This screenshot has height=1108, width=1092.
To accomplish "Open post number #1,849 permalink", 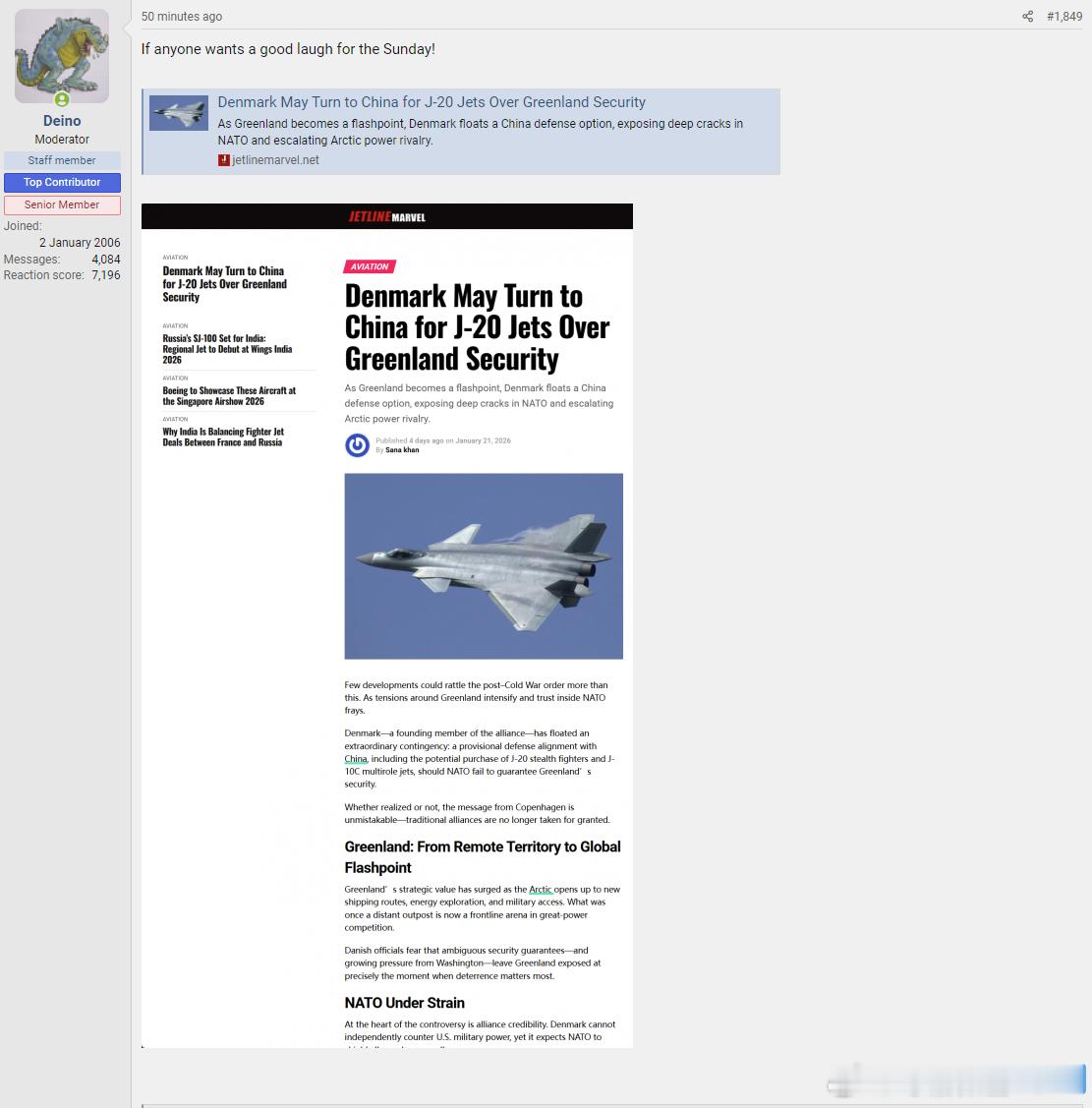I will pos(1064,17).
